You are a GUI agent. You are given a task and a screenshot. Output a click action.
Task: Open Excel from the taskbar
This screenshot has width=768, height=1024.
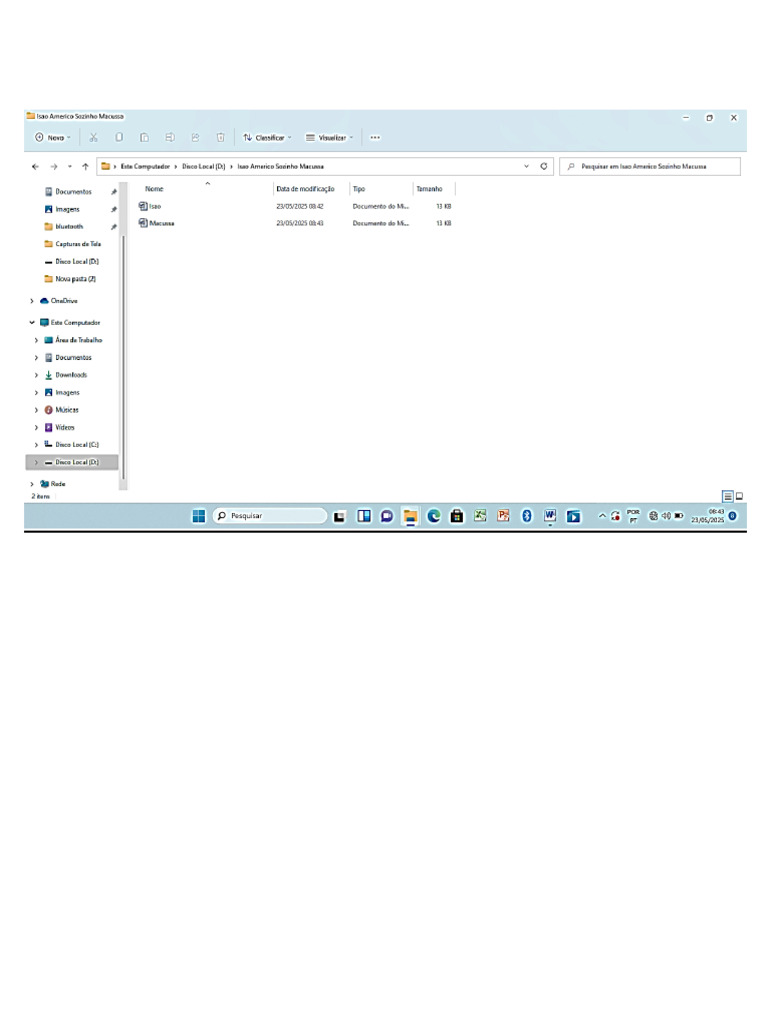tap(480, 516)
